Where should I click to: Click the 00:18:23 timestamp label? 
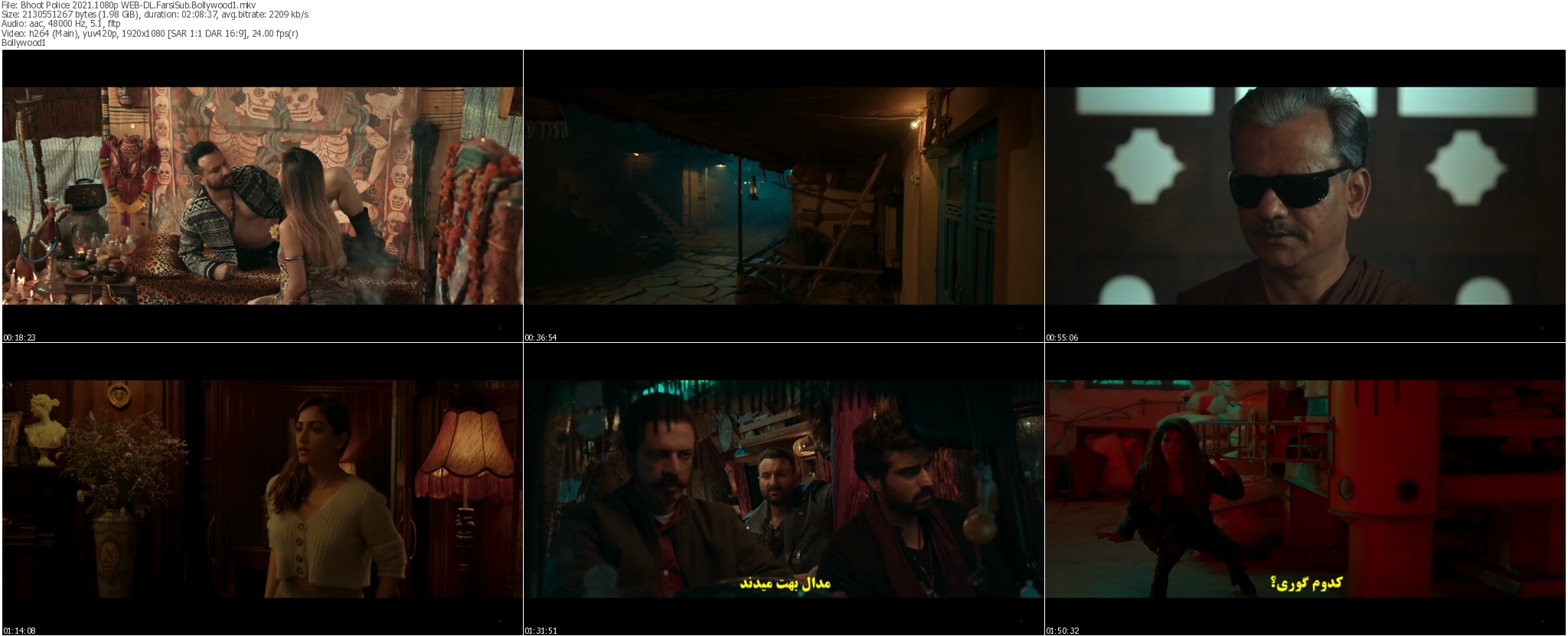(x=20, y=338)
